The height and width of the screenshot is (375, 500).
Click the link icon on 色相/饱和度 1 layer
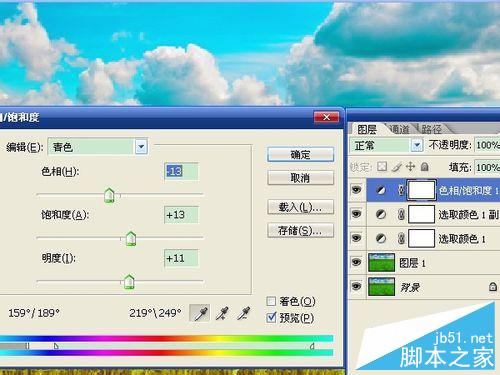402,190
